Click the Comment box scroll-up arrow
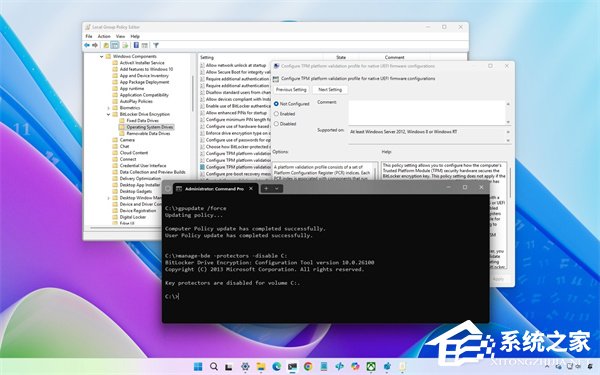This screenshot has width=600, height=375. (x=508, y=104)
